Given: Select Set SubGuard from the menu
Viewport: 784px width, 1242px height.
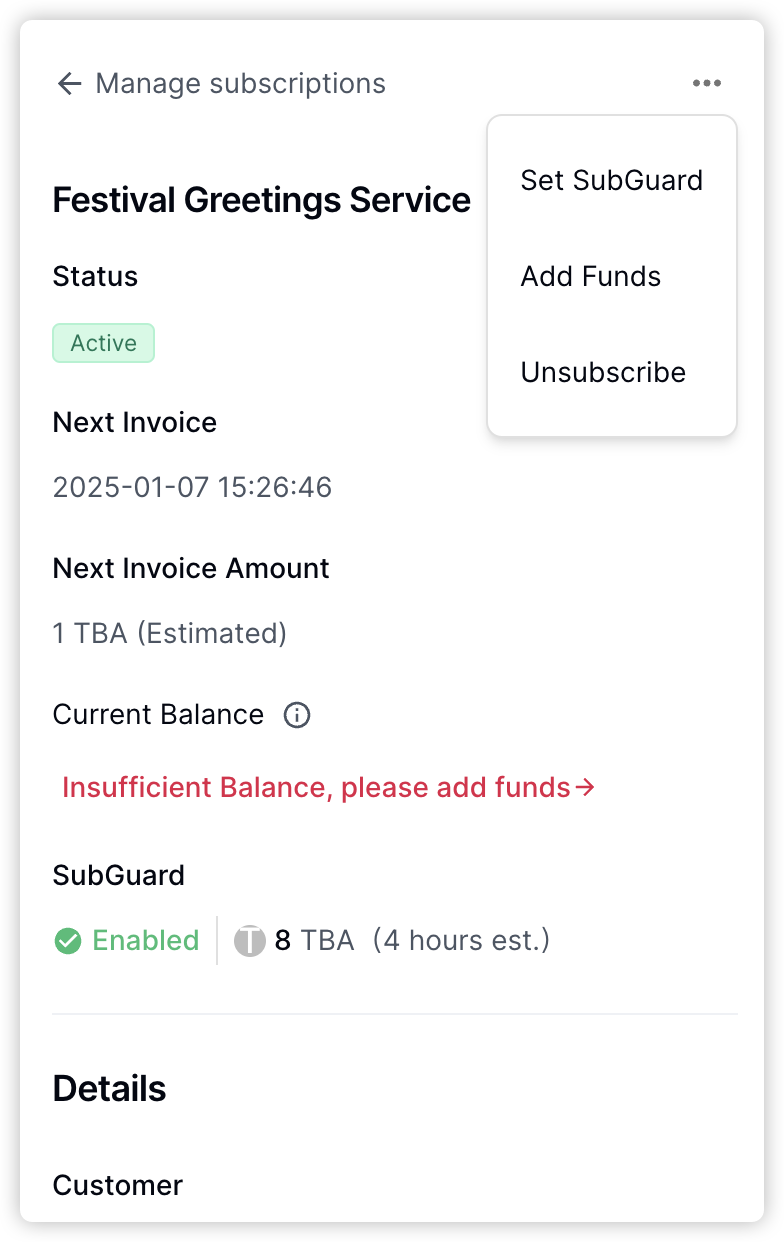Looking at the screenshot, I should pyautogui.click(x=611, y=180).
